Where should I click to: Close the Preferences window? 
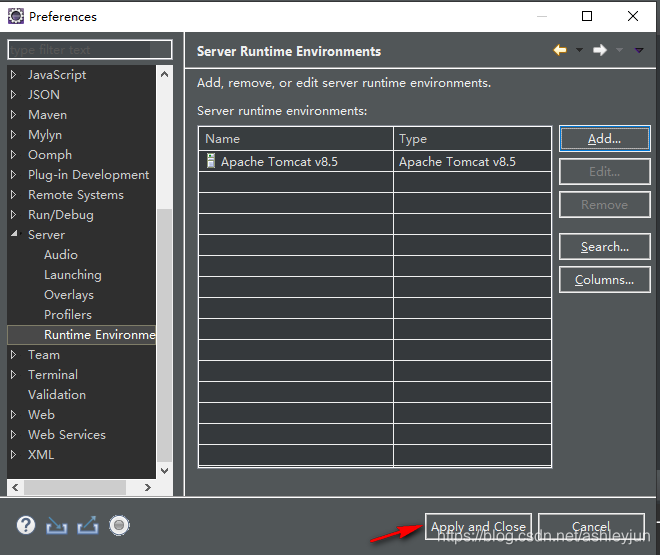pyautogui.click(x=633, y=16)
